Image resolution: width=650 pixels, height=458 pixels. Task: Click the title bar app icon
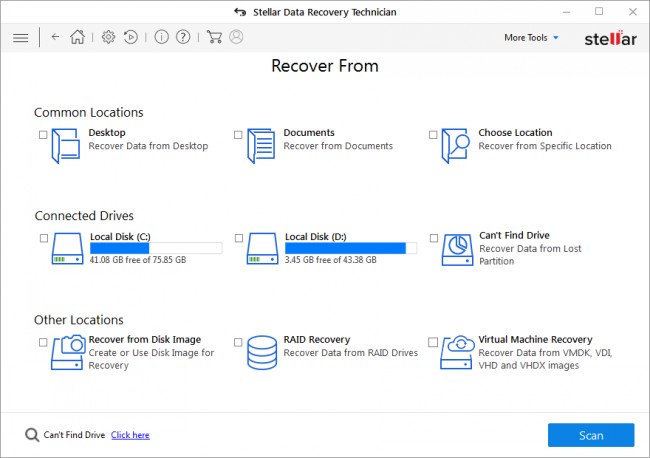coord(240,12)
